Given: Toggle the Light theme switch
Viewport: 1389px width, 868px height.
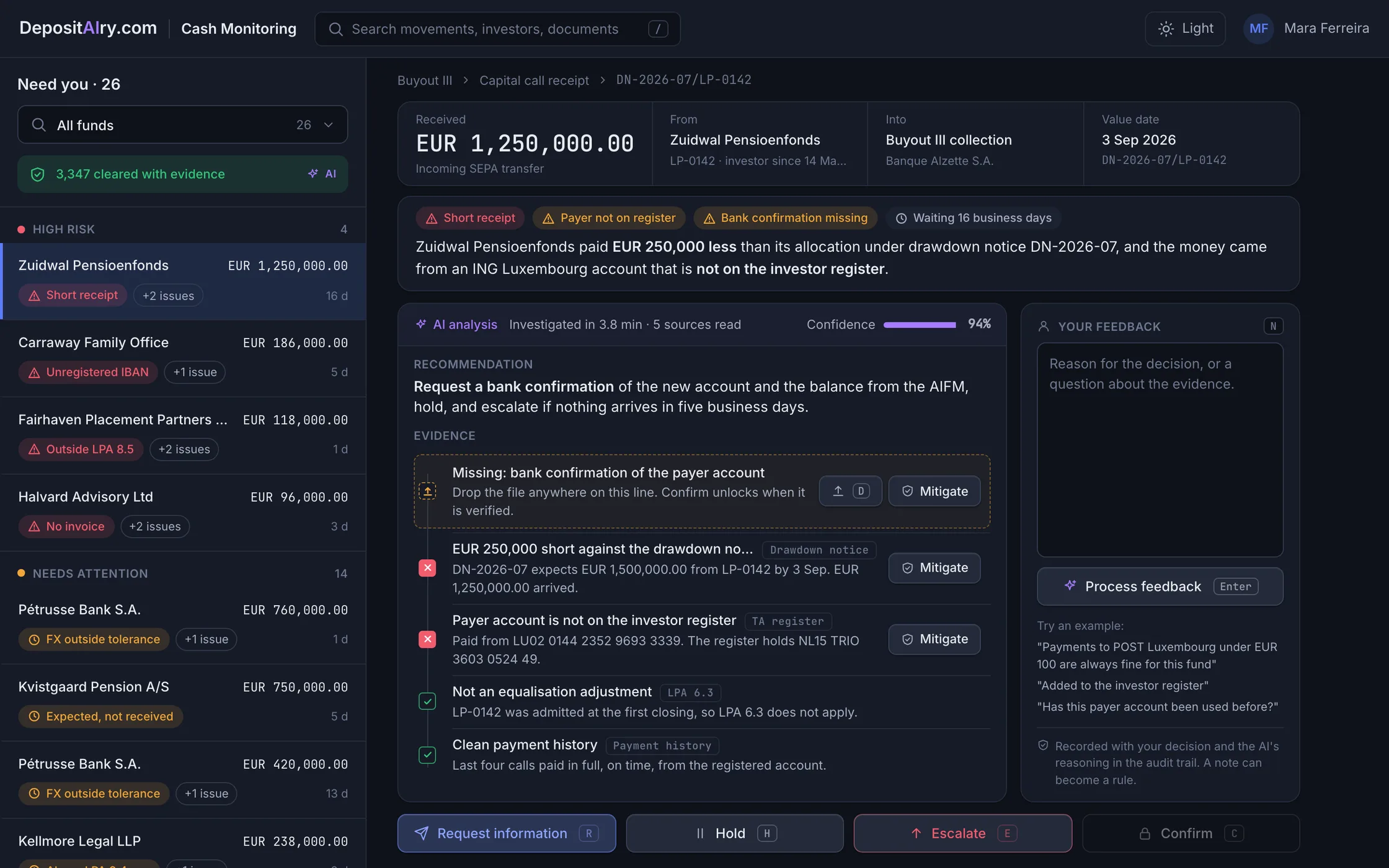Looking at the screenshot, I should tap(1185, 29).
